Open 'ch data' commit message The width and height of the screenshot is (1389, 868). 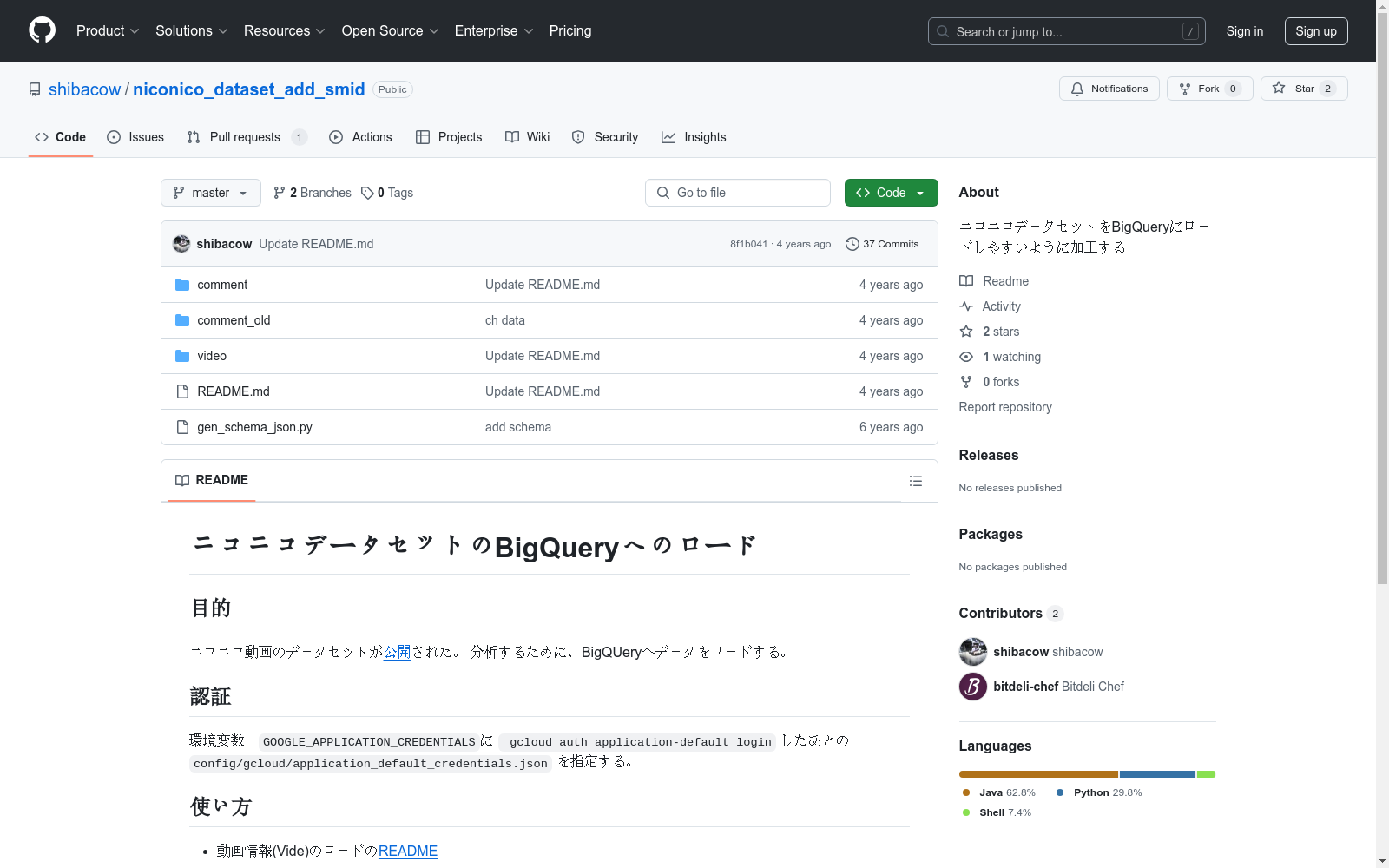[x=505, y=320]
